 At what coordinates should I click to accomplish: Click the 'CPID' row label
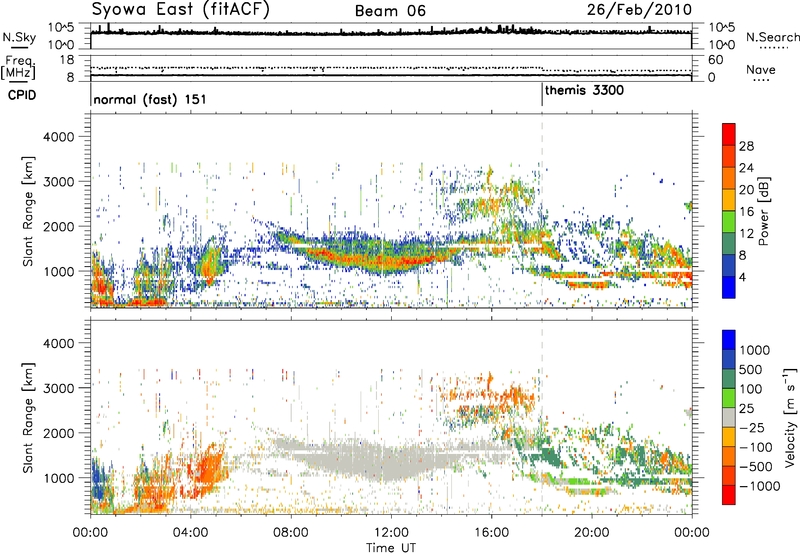[22, 95]
